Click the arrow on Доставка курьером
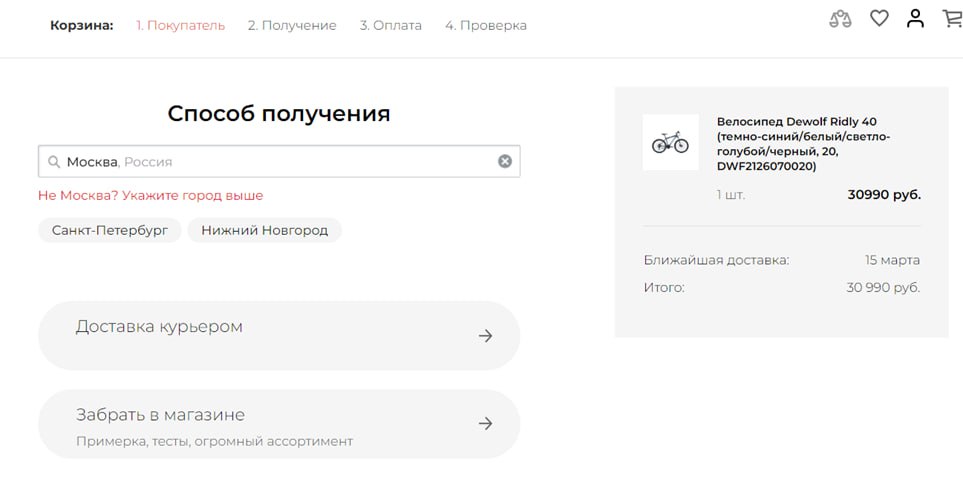Image resolution: width=963 pixels, height=479 pixels. [486, 336]
